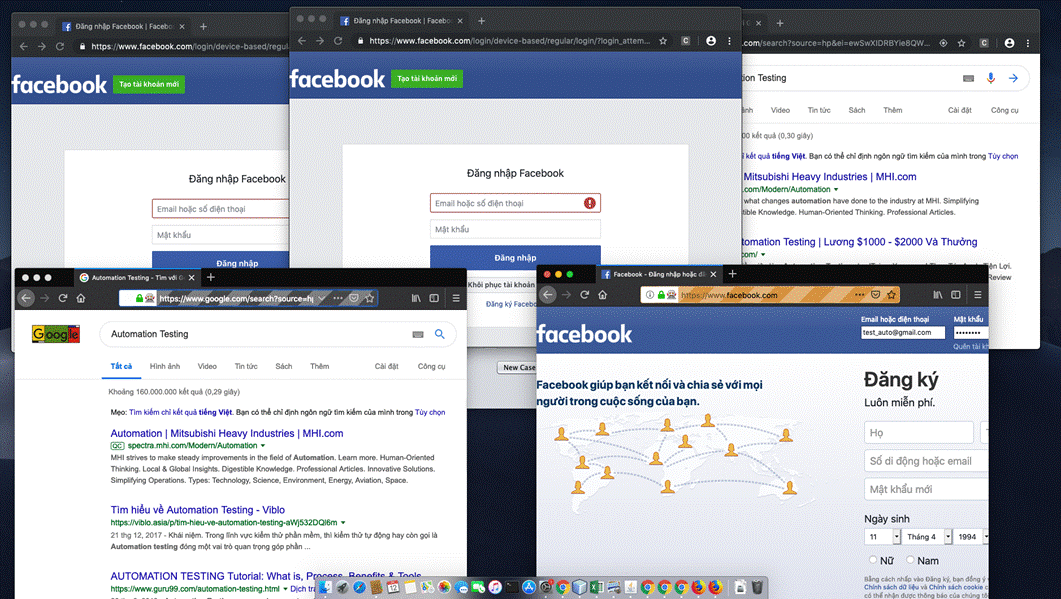Viewport: 1061px width, 599px height.
Task: Open three-dot menu in middle Chrome window
Action: (x=729, y=41)
